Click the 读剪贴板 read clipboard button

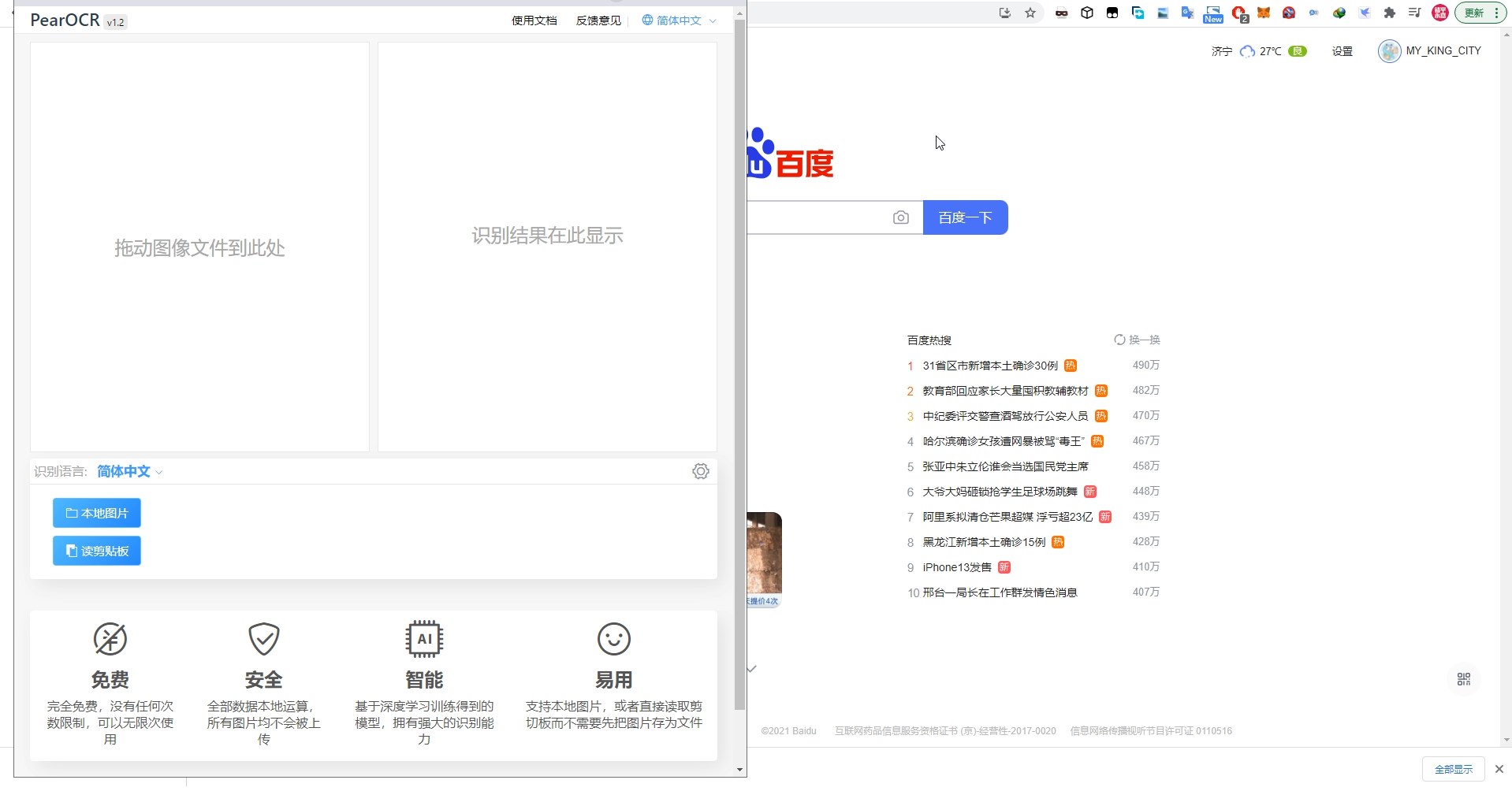coord(96,551)
